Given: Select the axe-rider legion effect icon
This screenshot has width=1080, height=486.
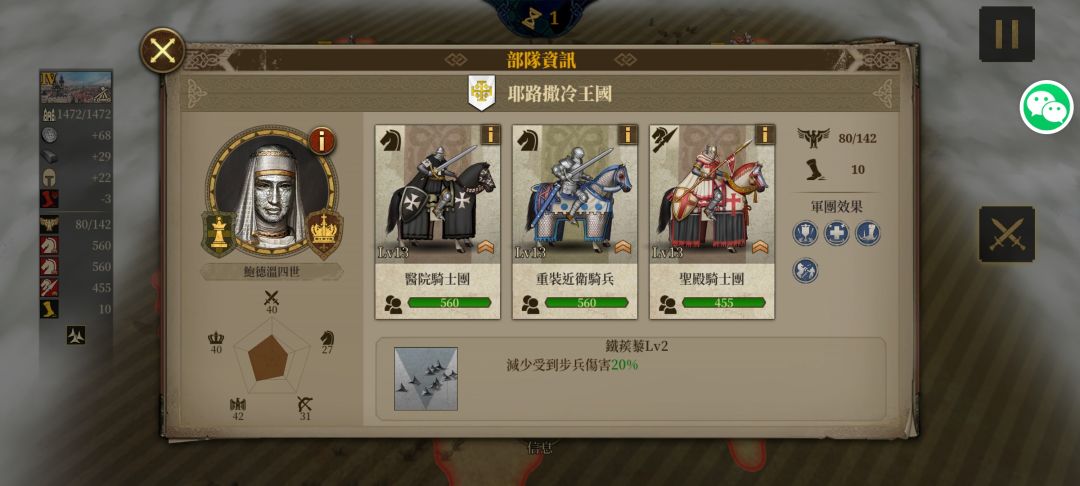Looking at the screenshot, I should click(805, 271).
